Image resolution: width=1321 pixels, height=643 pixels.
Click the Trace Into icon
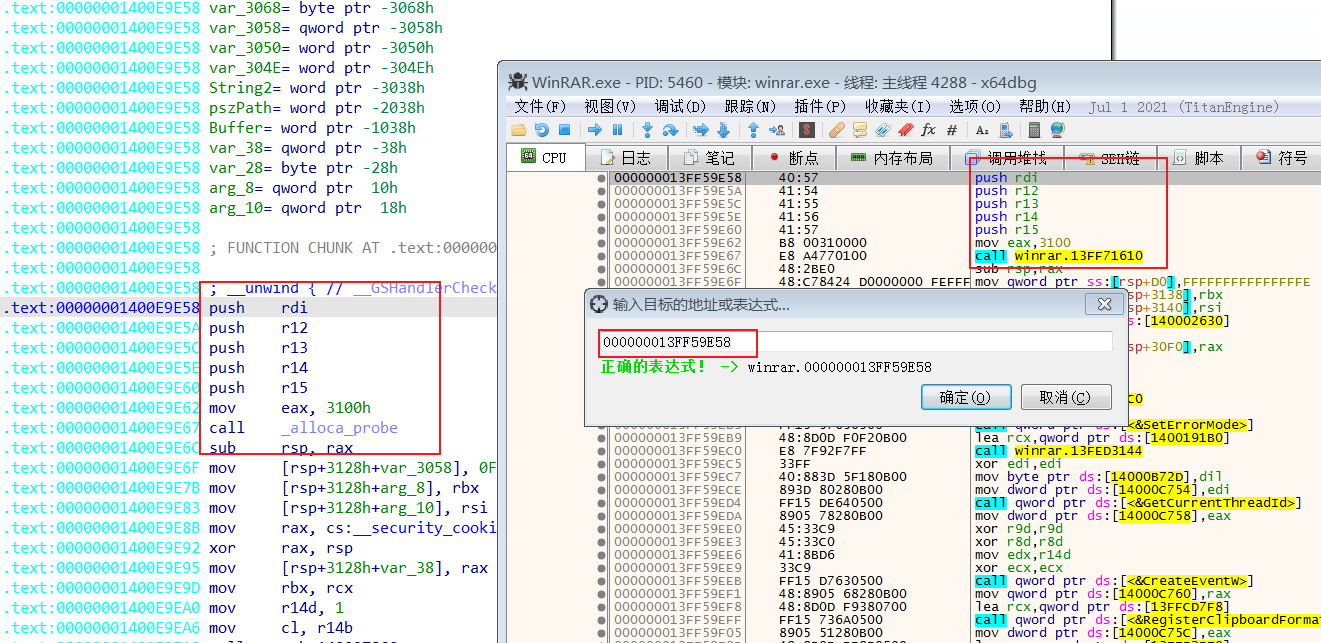pos(700,130)
